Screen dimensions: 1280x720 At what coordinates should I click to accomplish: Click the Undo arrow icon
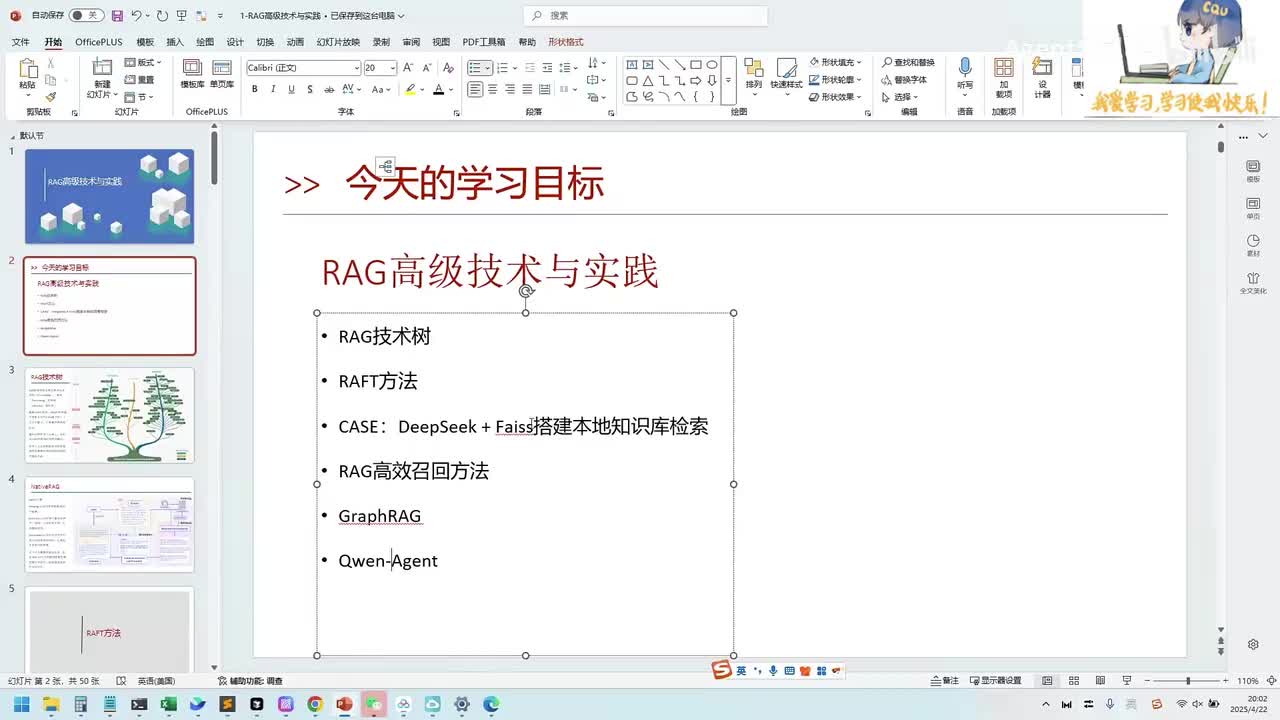click(137, 16)
